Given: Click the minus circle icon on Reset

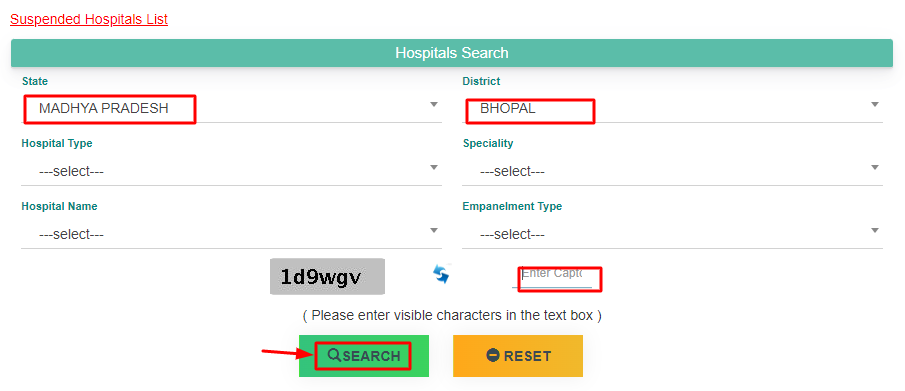Looking at the screenshot, I should (x=493, y=355).
